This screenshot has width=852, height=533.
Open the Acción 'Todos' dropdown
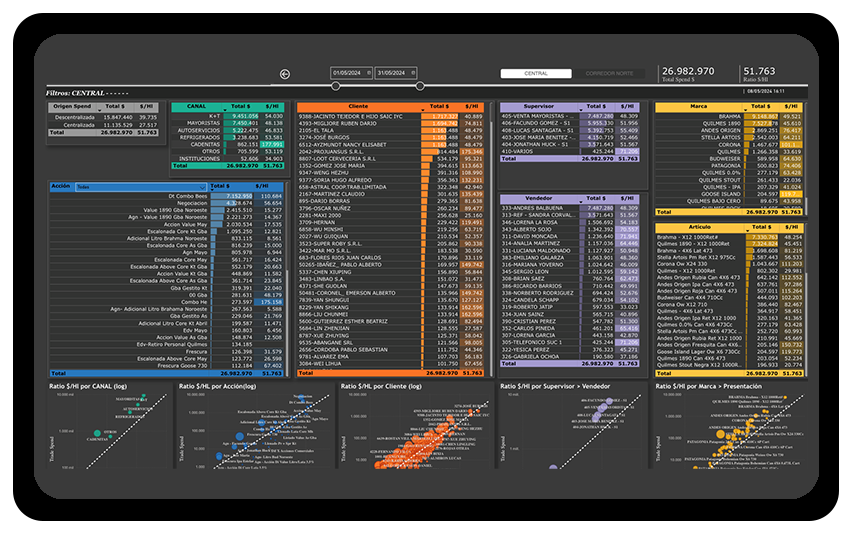(141, 187)
